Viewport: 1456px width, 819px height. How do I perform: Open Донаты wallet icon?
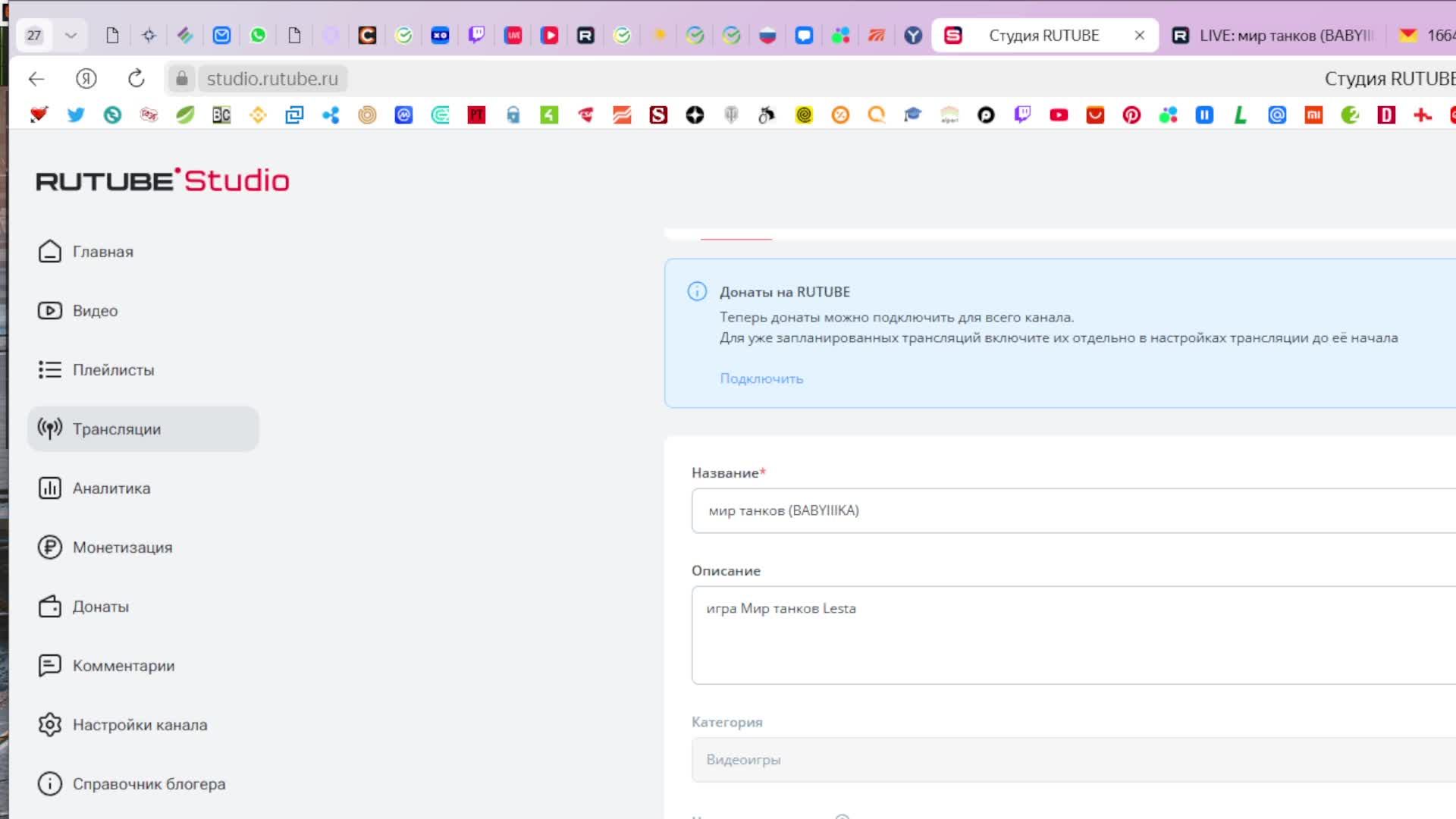(50, 607)
